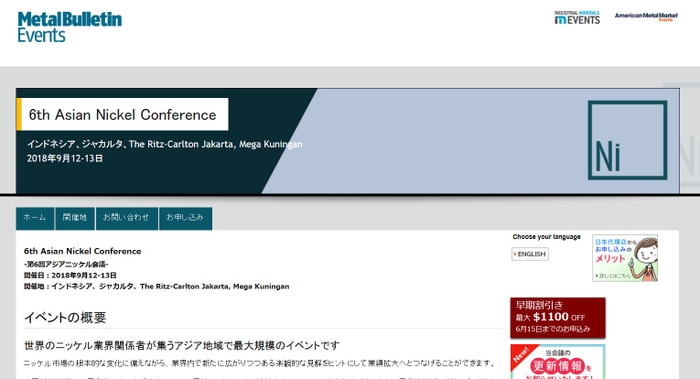Open the 早期割引き $1100 OFF banner
Image resolution: width=700 pixels, height=379 pixels.
[x=558, y=317]
